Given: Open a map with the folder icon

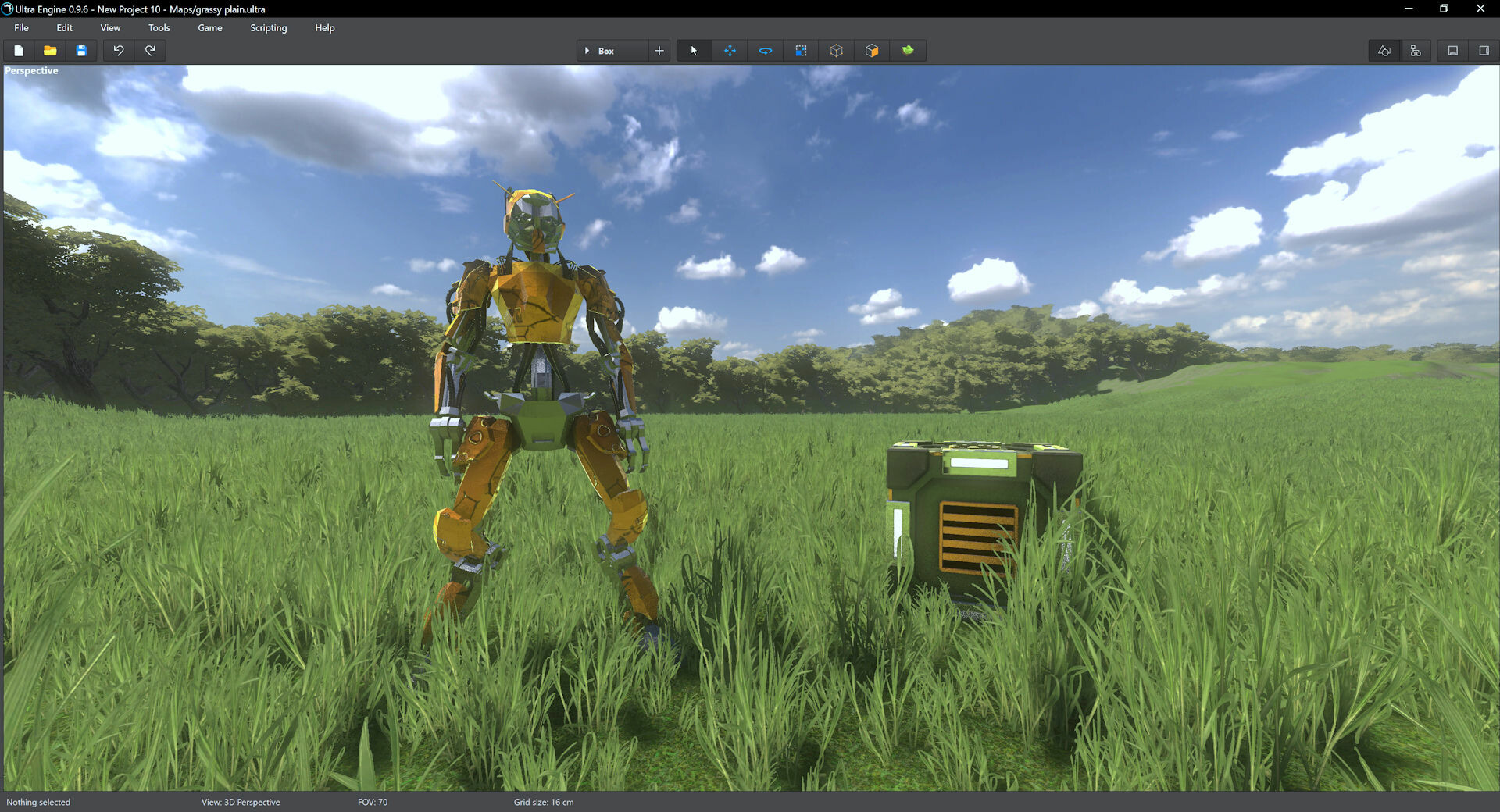Looking at the screenshot, I should [50, 51].
